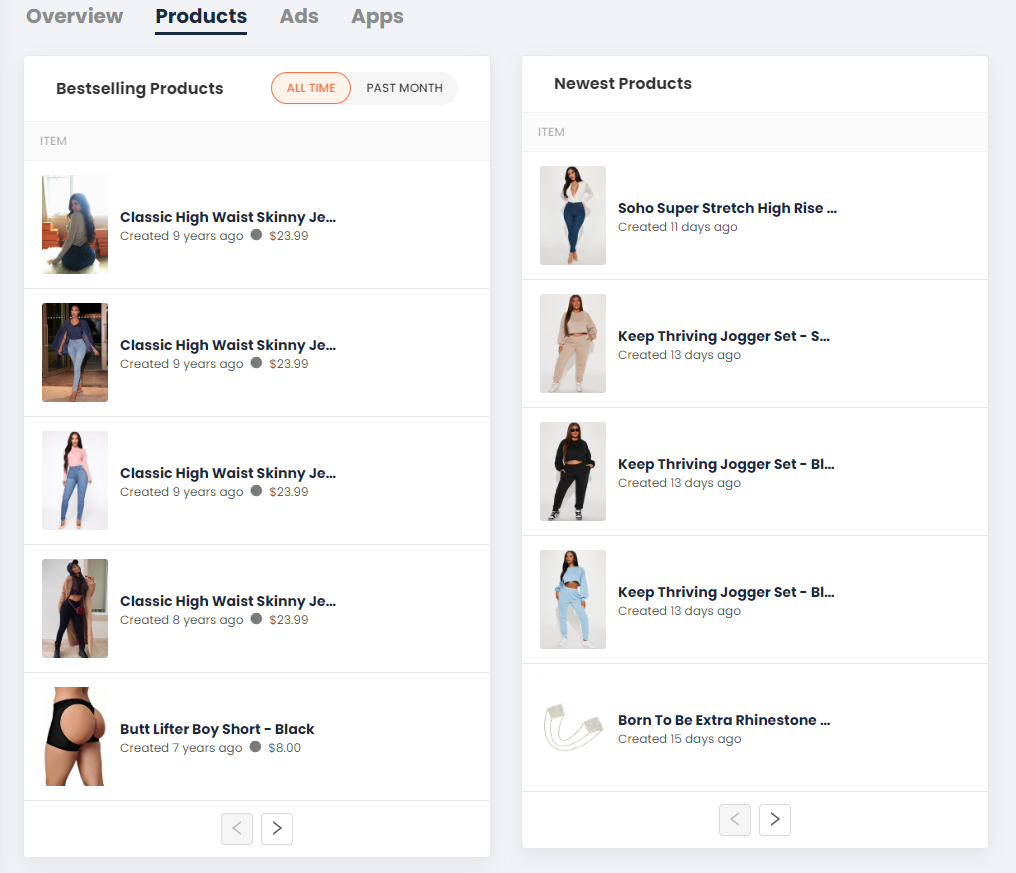Click the Classic High Waist item created 8 years ago

(x=228, y=601)
